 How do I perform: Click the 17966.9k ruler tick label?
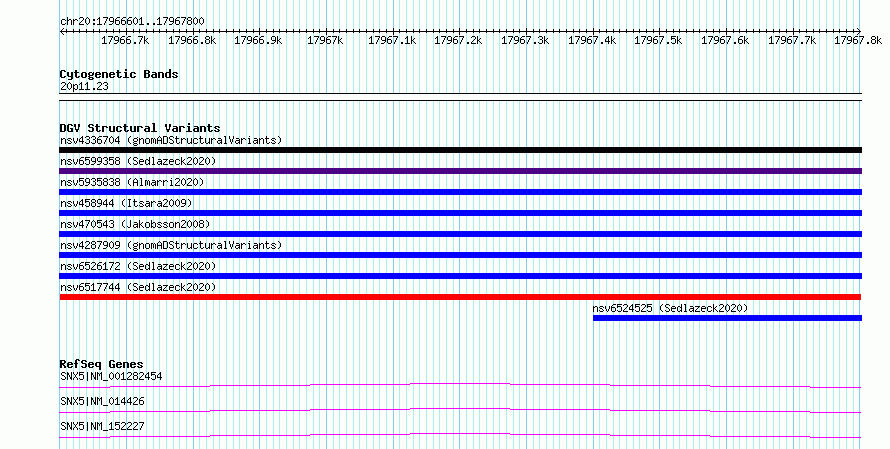pos(258,40)
